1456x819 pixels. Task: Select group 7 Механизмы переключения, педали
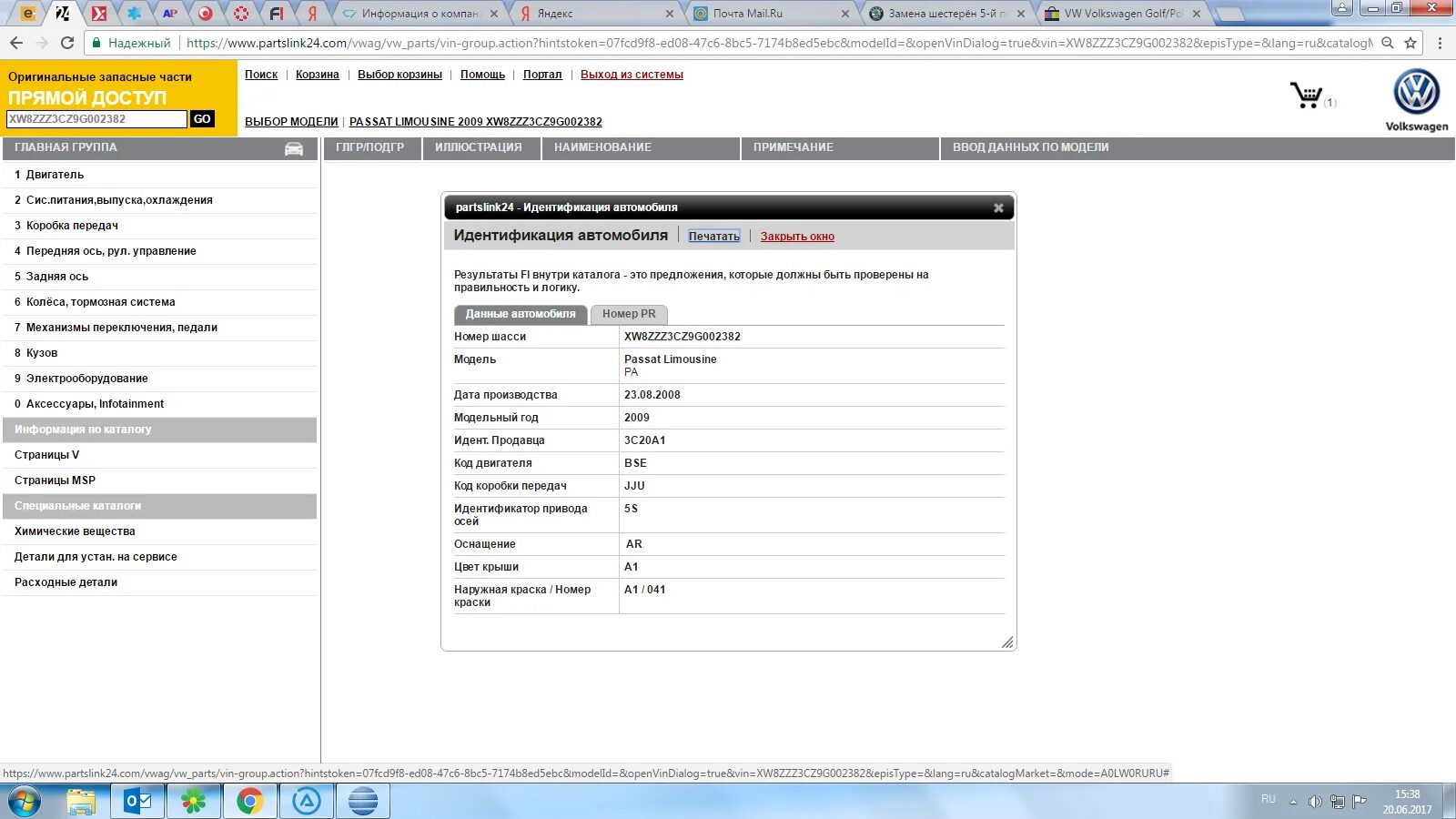tap(160, 328)
